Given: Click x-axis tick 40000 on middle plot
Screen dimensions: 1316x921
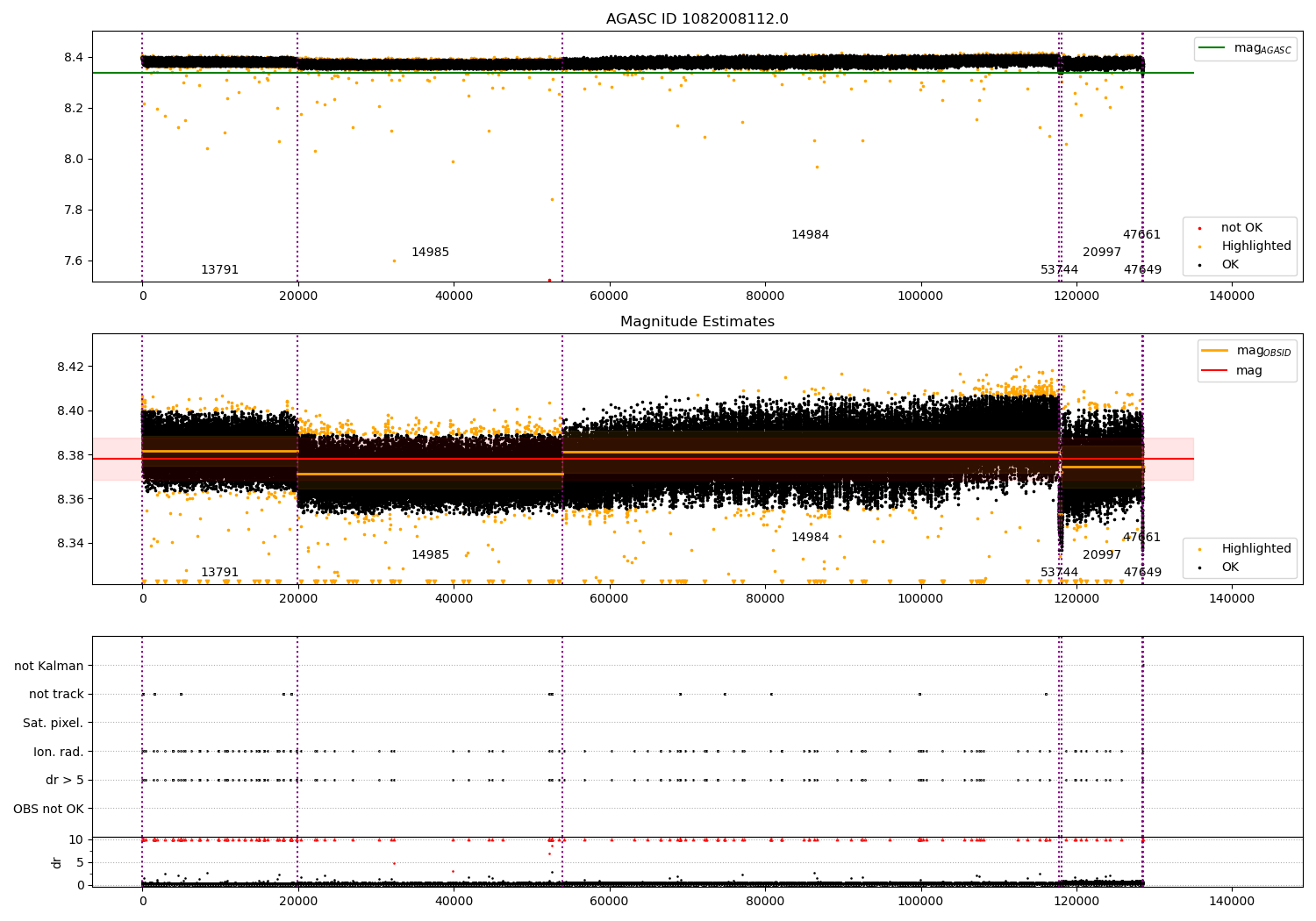Looking at the screenshot, I should pyautogui.click(x=454, y=599).
